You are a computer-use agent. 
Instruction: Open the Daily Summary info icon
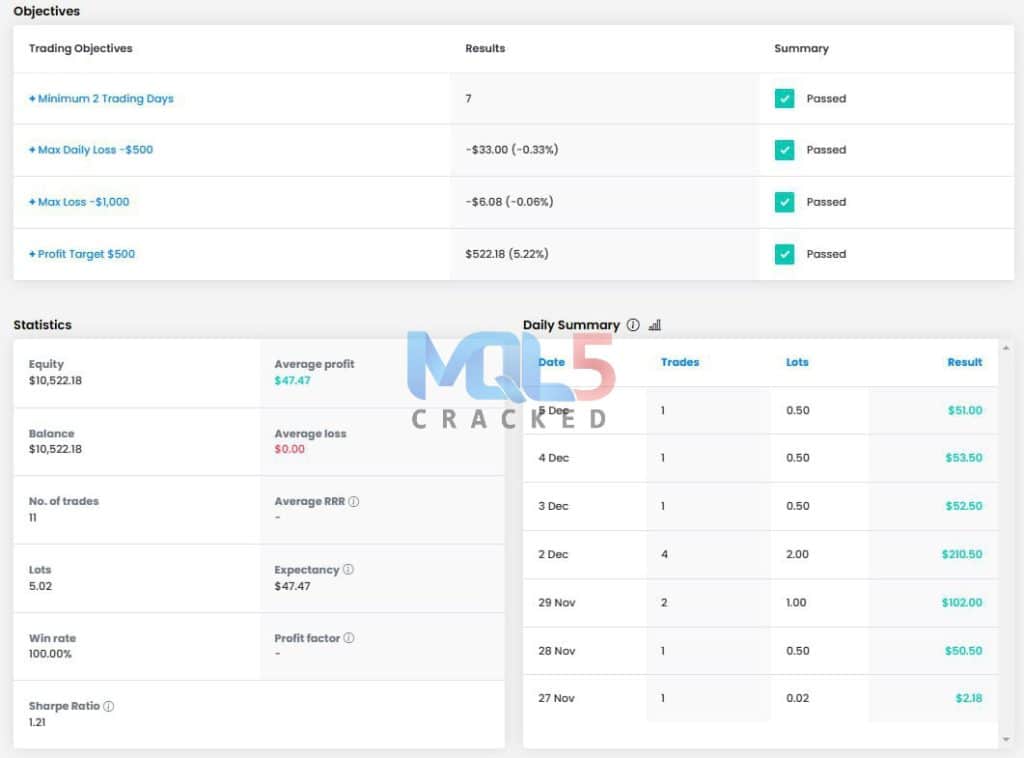pyautogui.click(x=633, y=324)
